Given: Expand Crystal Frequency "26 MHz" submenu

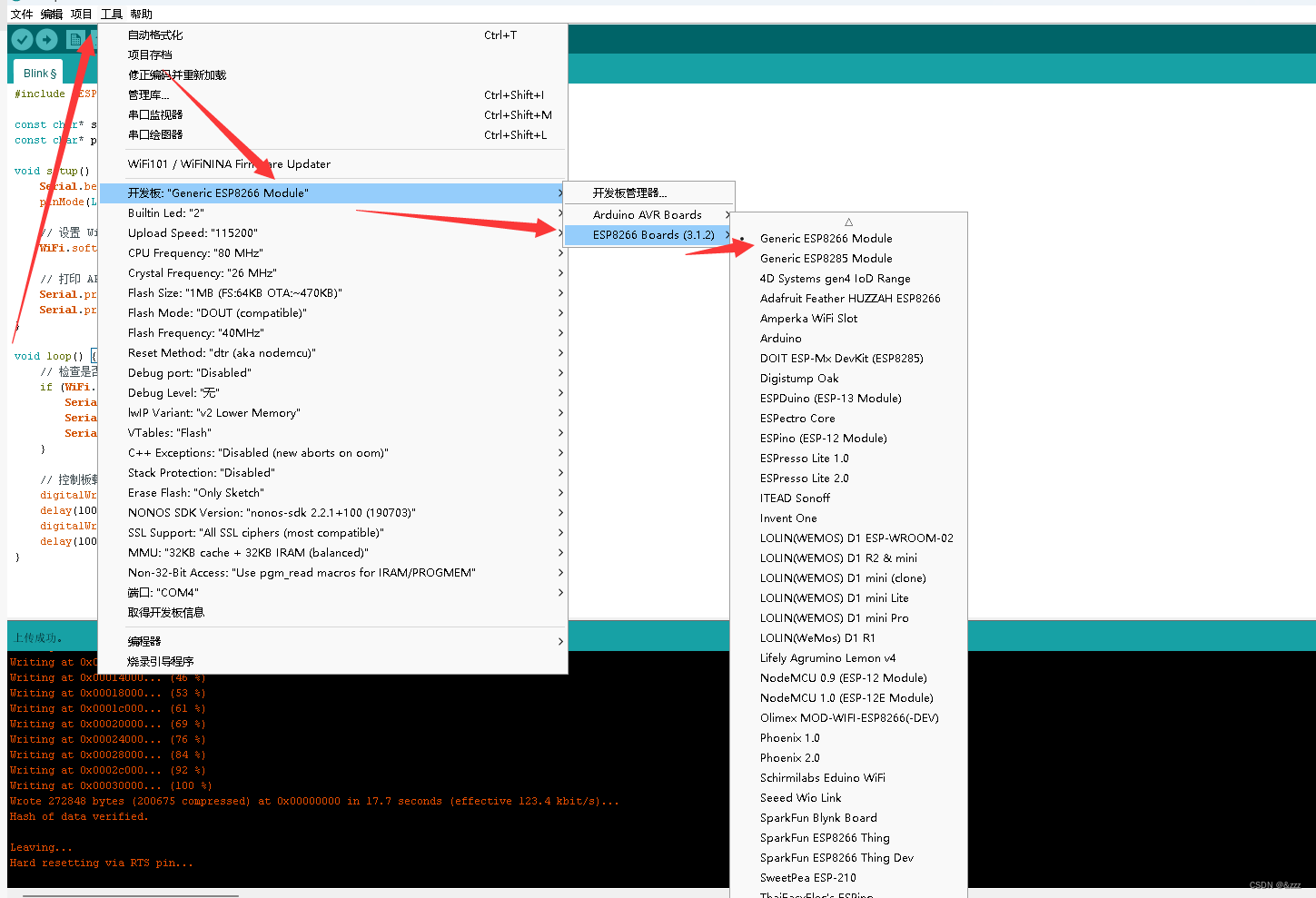Looking at the screenshot, I should [x=332, y=272].
